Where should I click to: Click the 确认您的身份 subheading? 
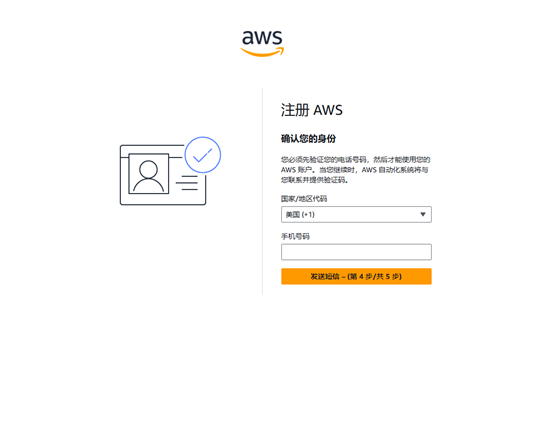[308, 139]
